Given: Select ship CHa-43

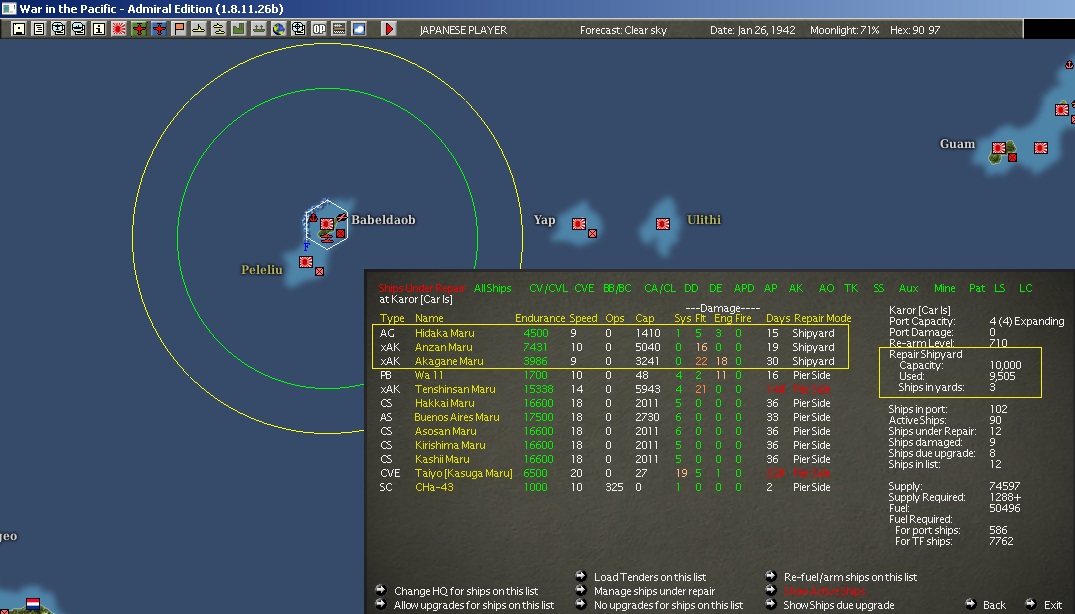Looking at the screenshot, I should (x=434, y=487).
